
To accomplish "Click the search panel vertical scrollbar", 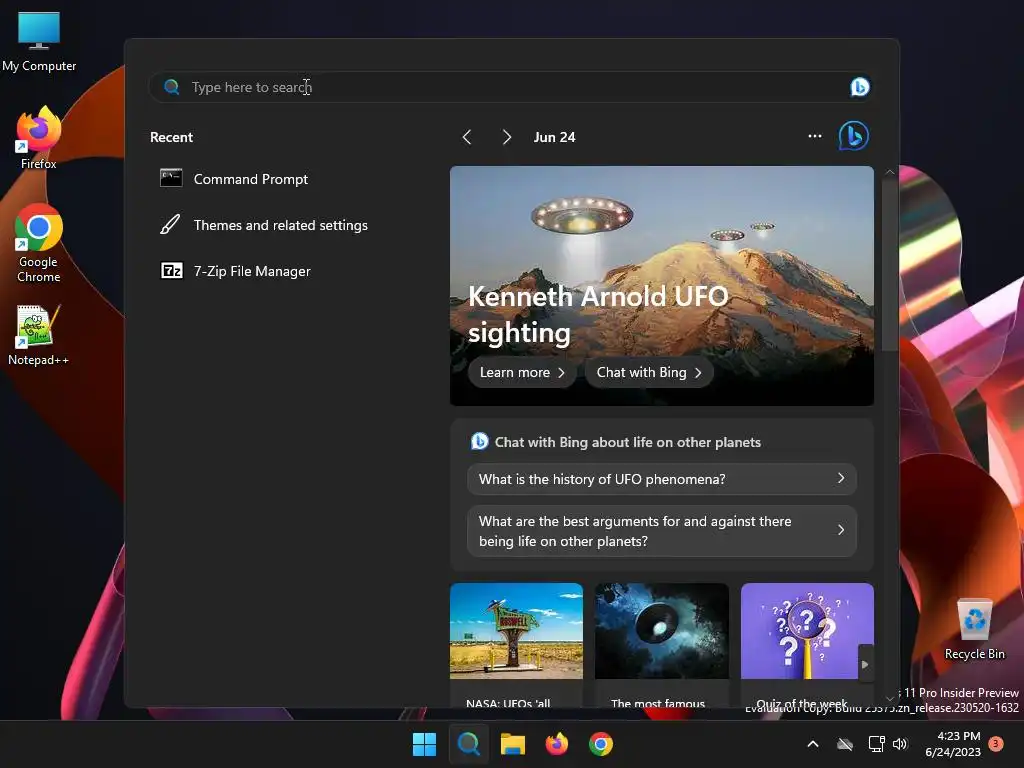I will point(889,264).
